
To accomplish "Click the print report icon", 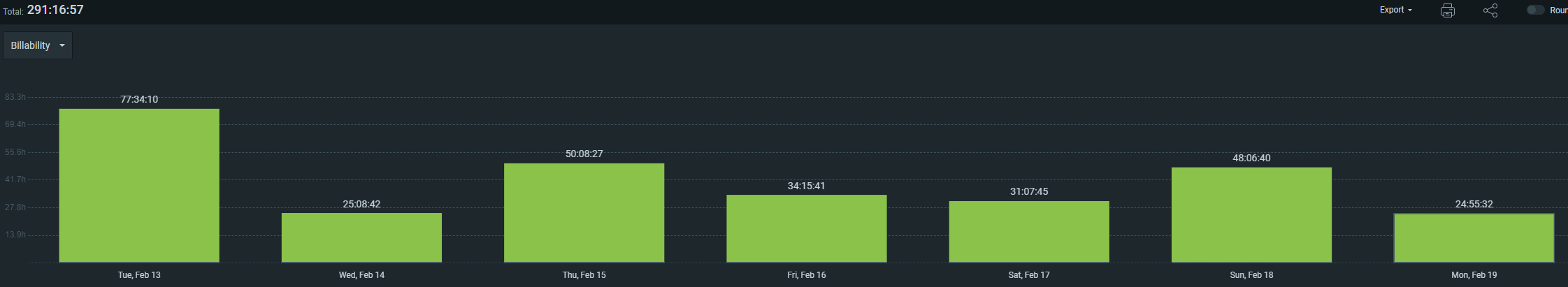I will point(1448,10).
